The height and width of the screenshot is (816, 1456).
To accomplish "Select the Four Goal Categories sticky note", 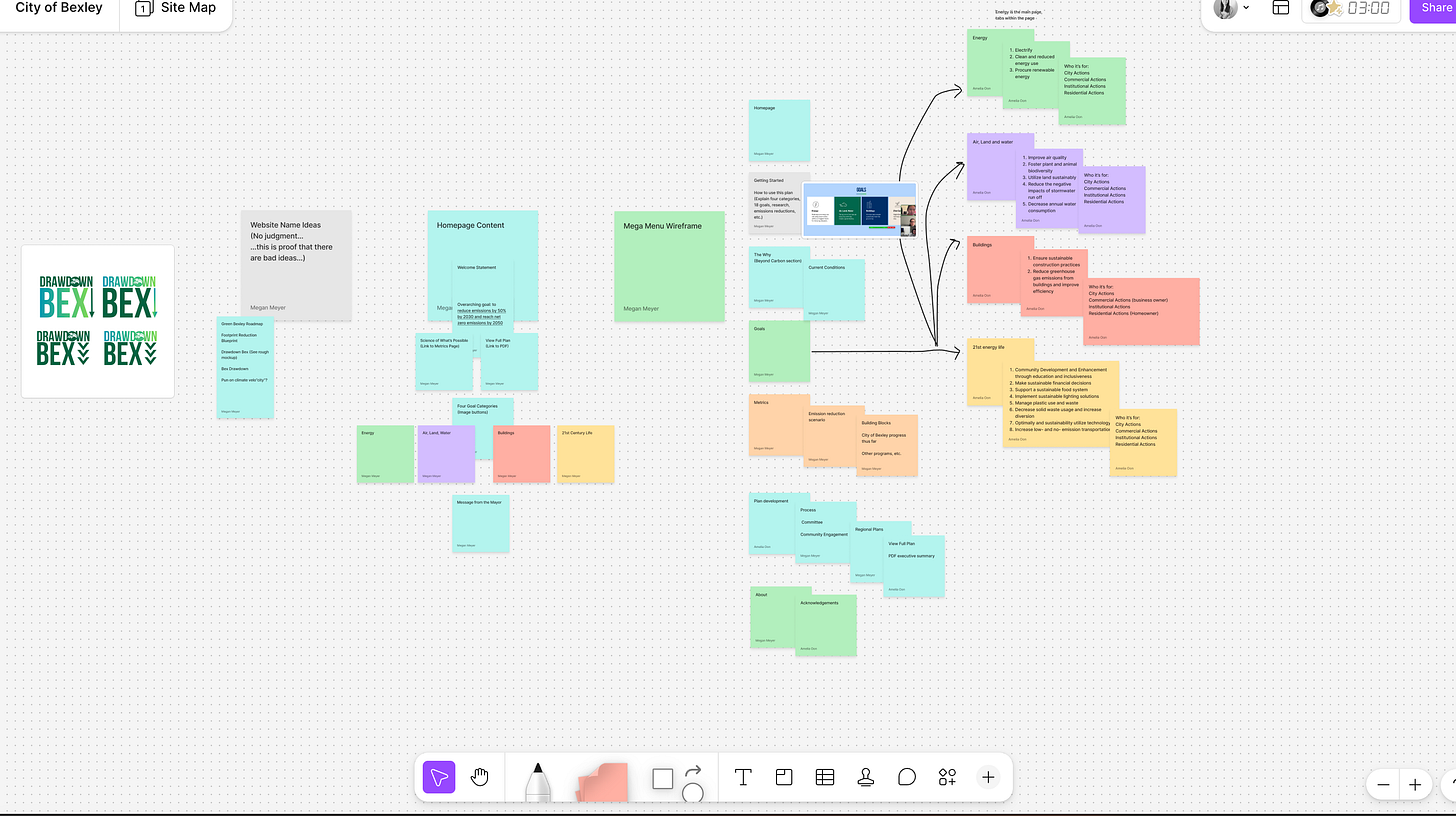I will coord(482,412).
